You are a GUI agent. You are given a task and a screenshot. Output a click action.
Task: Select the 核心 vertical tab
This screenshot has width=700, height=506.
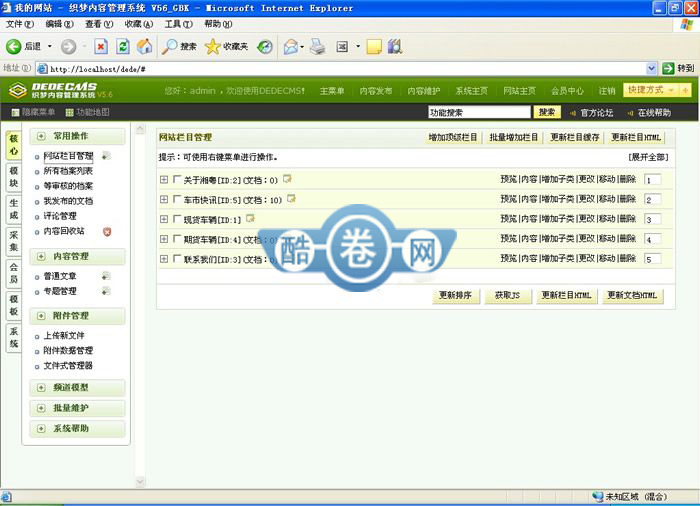(14, 145)
